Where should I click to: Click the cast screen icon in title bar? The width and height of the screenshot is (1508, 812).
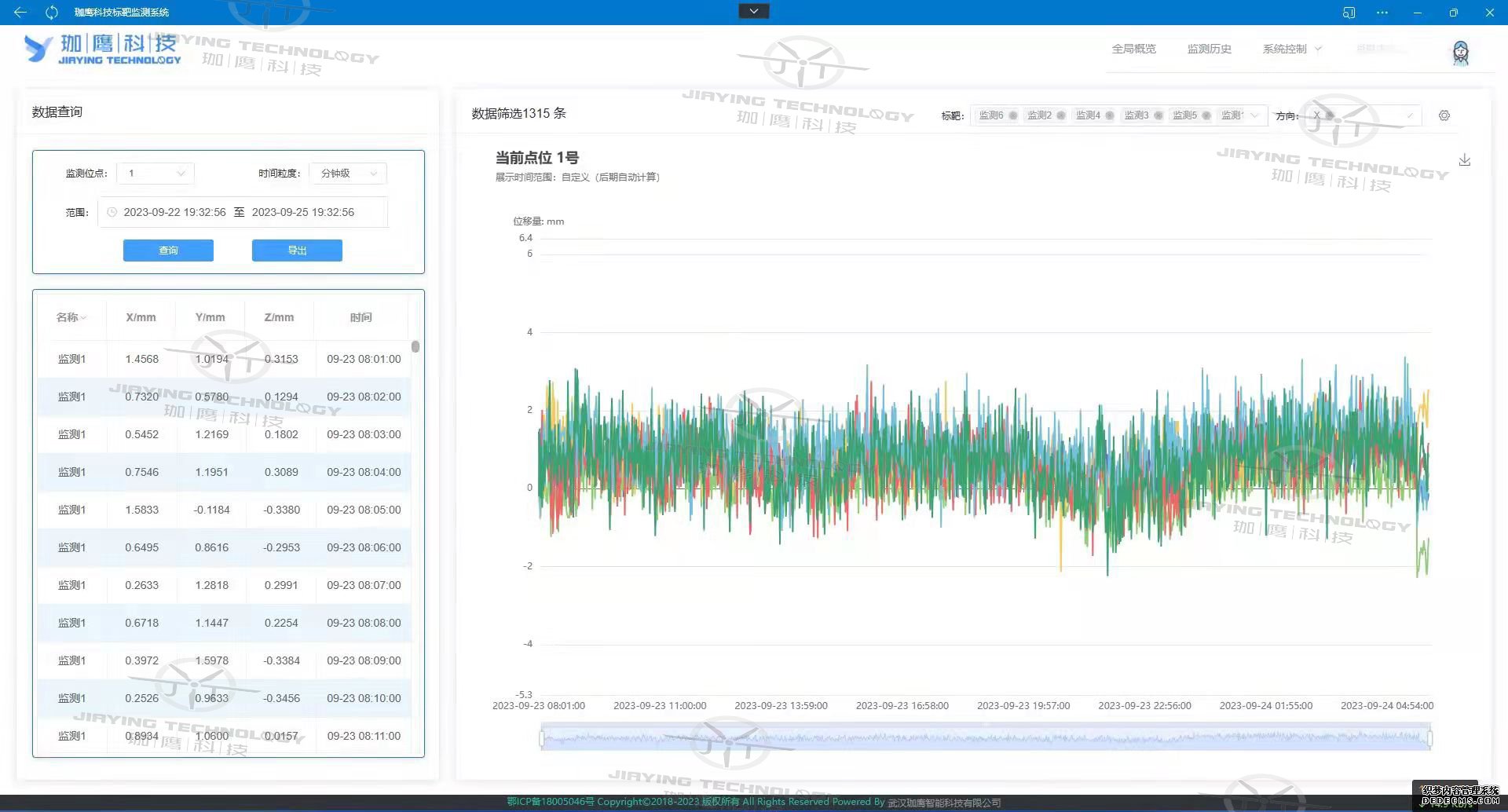(x=1349, y=13)
